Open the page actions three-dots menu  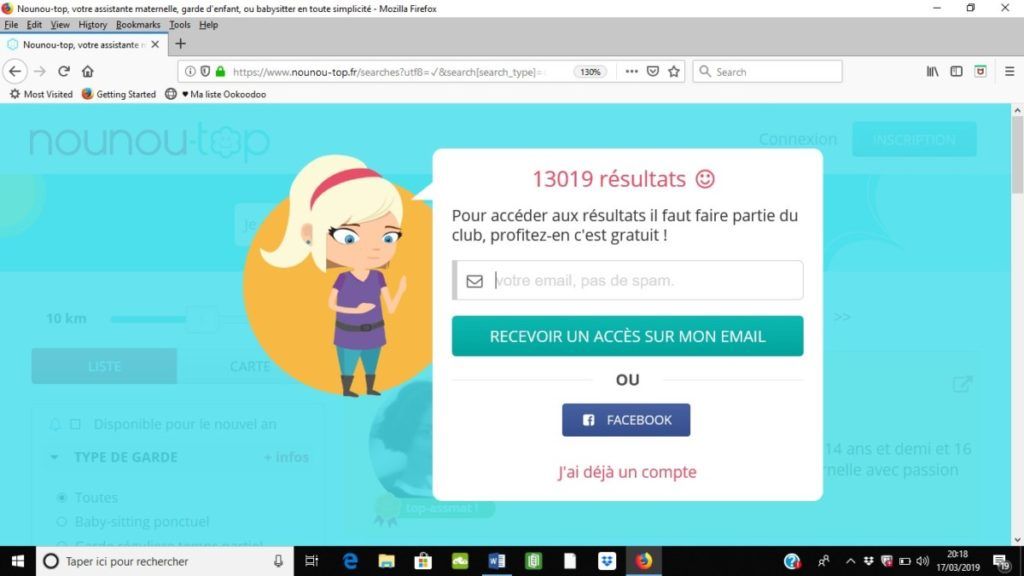click(631, 71)
